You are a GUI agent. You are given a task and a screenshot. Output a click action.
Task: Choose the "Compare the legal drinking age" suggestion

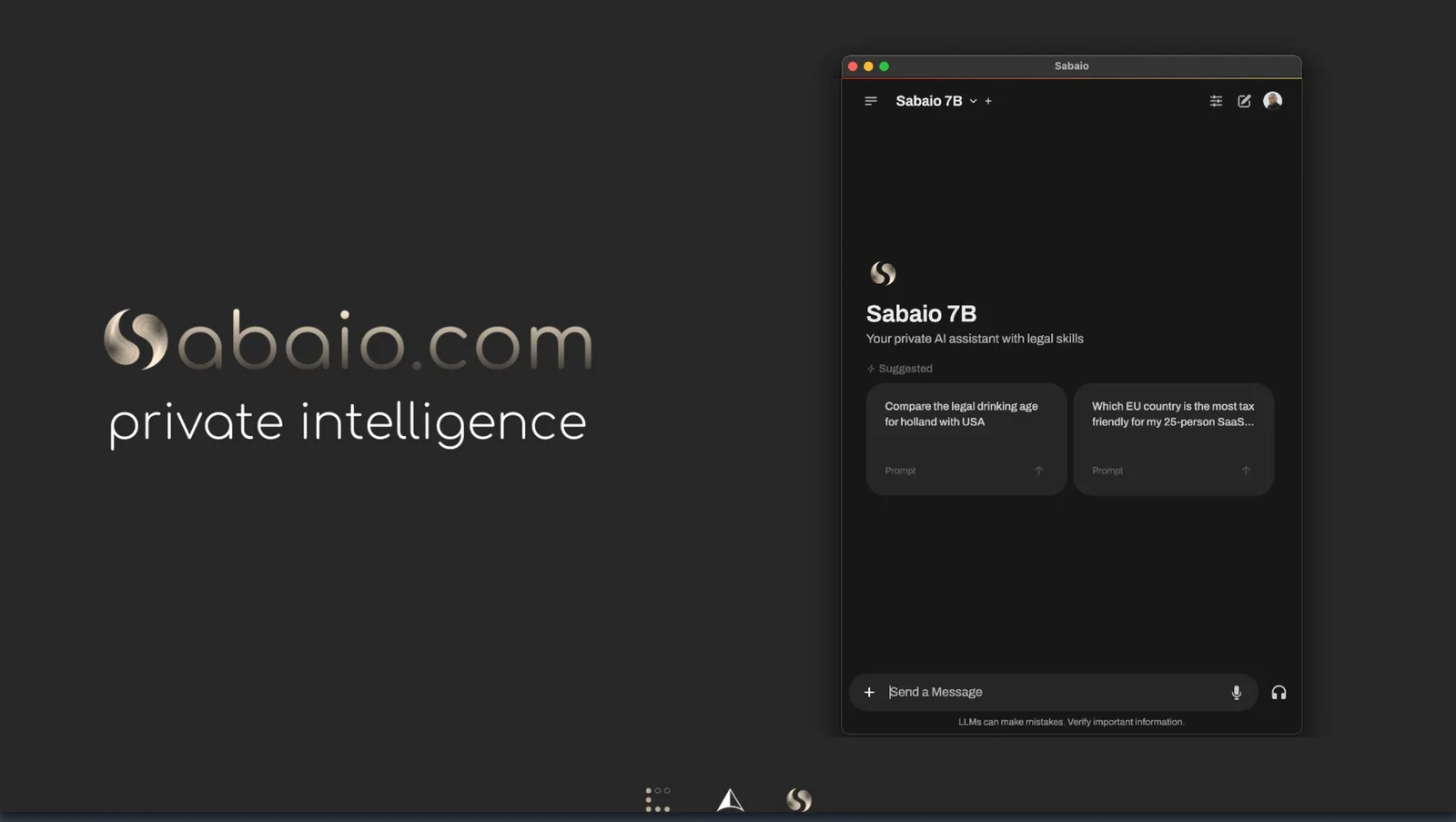coord(966,439)
